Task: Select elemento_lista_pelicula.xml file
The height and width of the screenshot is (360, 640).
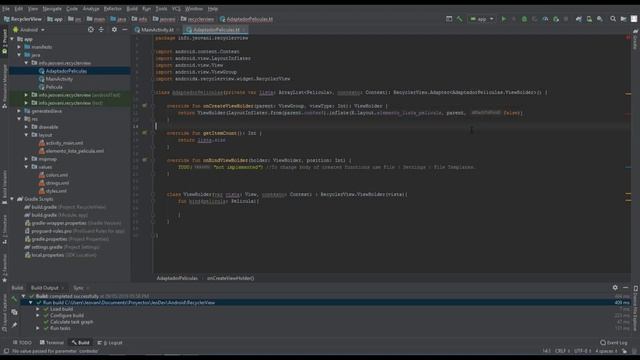Action: (74, 151)
